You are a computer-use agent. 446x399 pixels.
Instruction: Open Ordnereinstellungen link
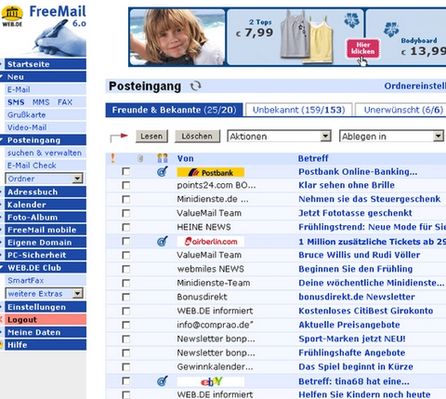415,86
